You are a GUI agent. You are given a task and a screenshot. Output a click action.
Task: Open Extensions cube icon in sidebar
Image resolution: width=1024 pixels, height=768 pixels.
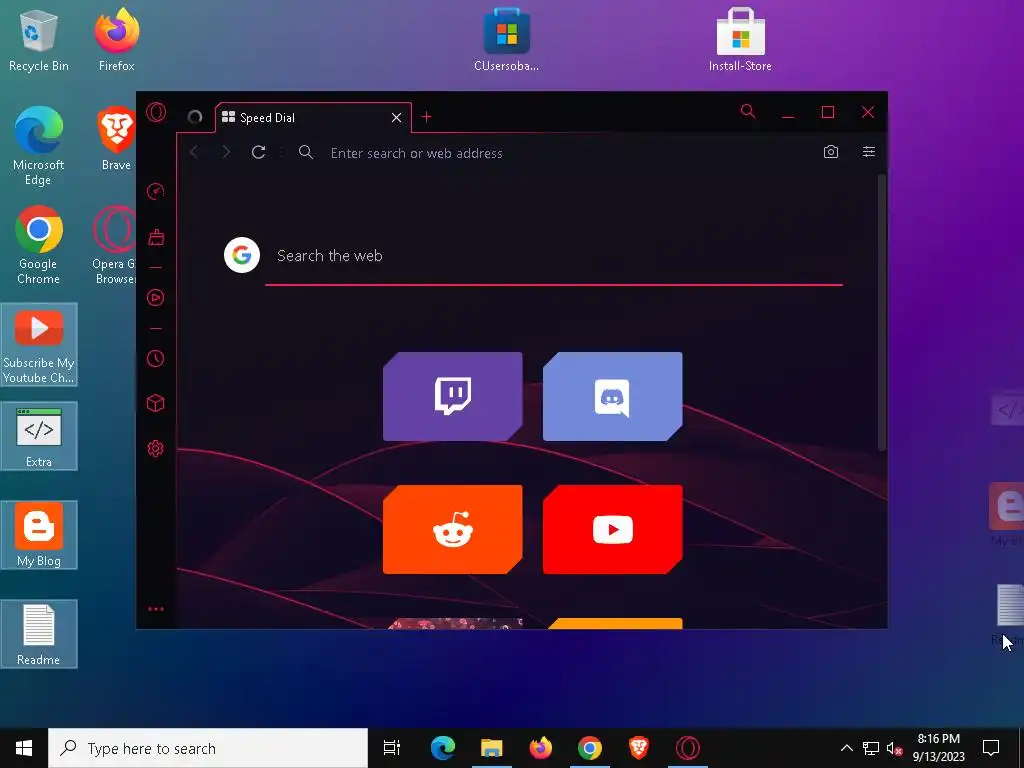[155, 403]
